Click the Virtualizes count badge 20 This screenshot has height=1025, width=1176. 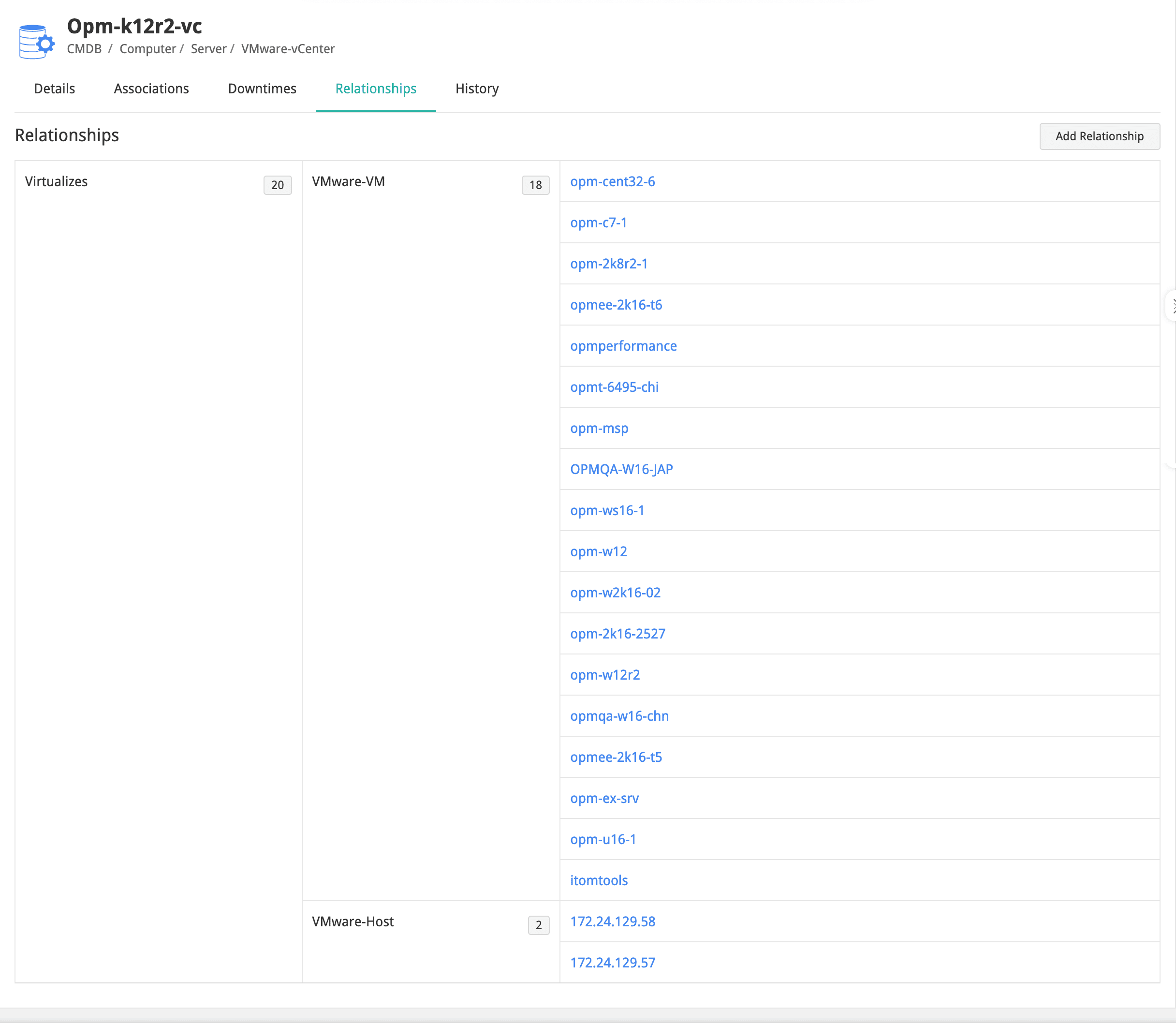click(277, 185)
